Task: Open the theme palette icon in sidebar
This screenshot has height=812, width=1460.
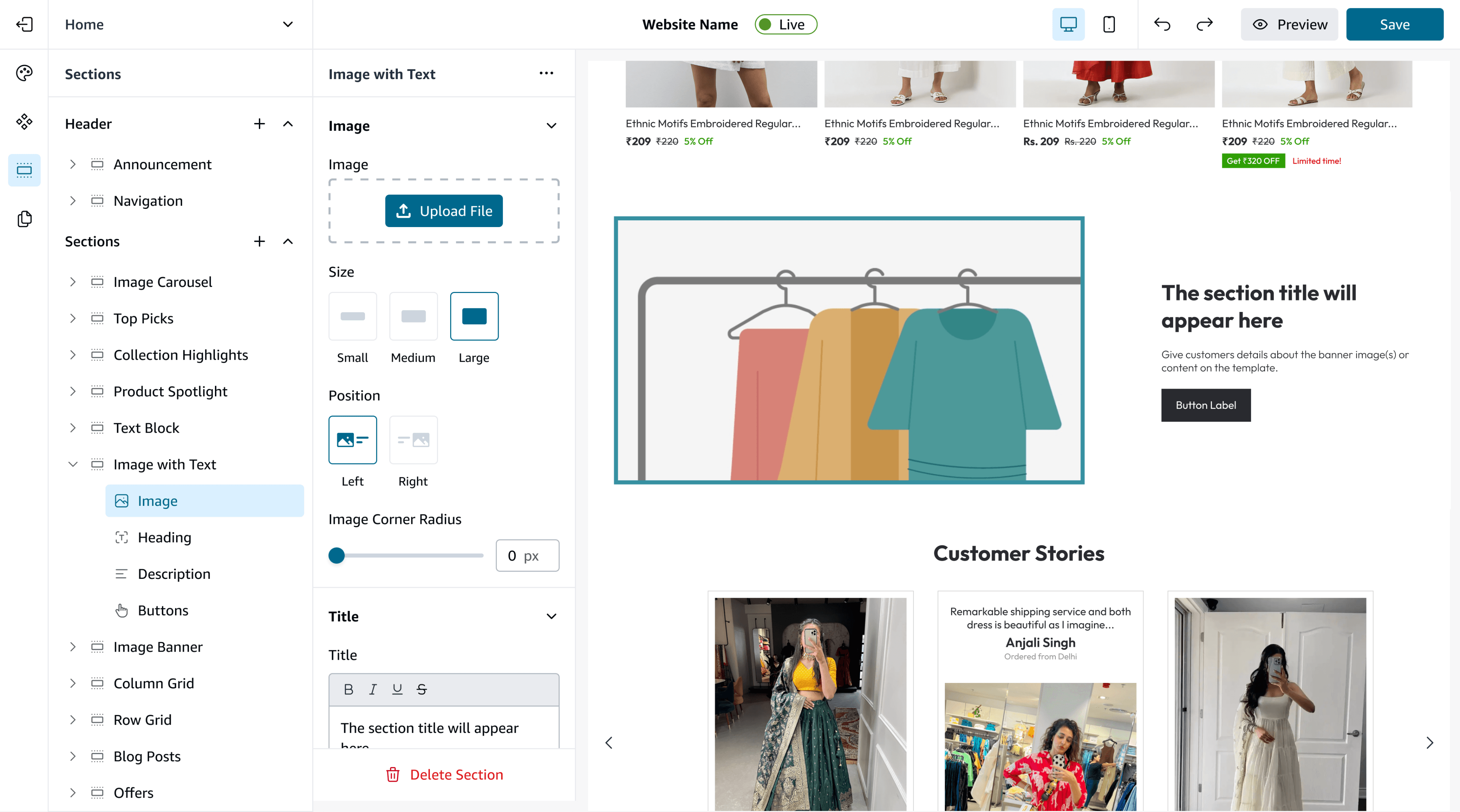Action: click(x=24, y=73)
